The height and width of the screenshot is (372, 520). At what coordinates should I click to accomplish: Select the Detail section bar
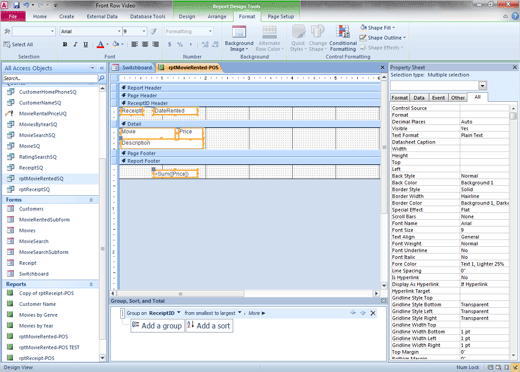pos(250,124)
